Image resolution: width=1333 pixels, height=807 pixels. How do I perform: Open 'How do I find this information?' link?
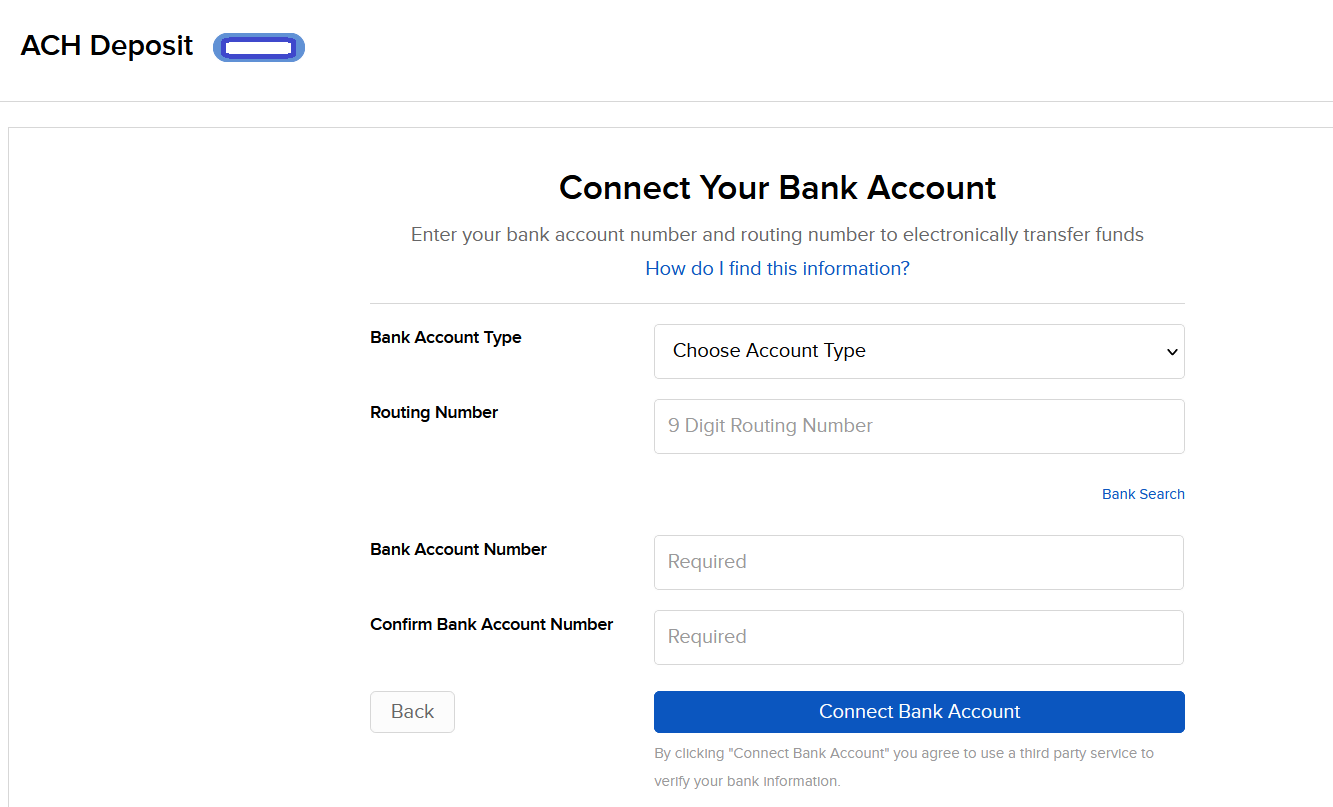777,268
